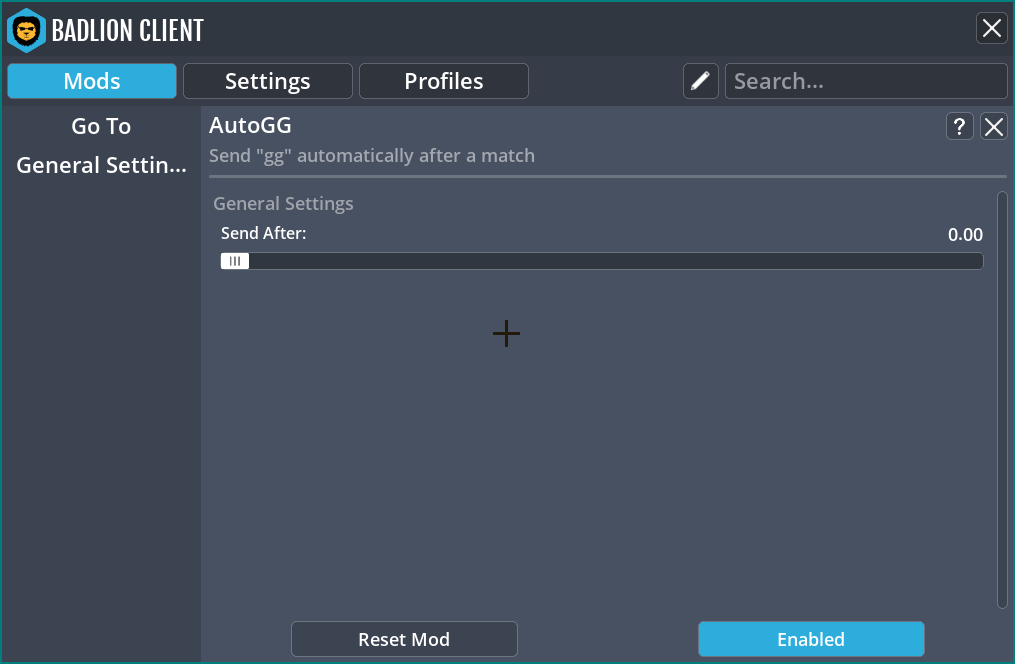This screenshot has width=1015, height=664.
Task: Click the settings panel vertical scrollbar
Action: click(1002, 400)
